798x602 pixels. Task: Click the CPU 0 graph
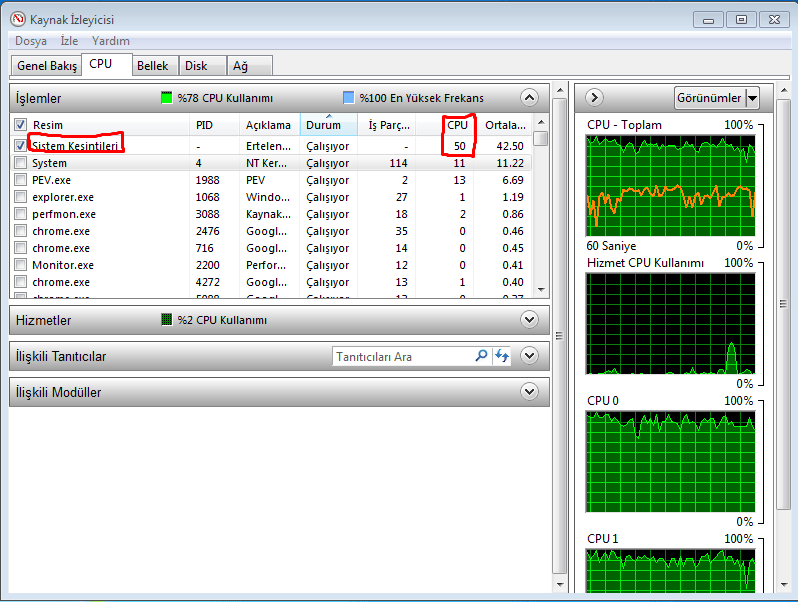pos(670,461)
